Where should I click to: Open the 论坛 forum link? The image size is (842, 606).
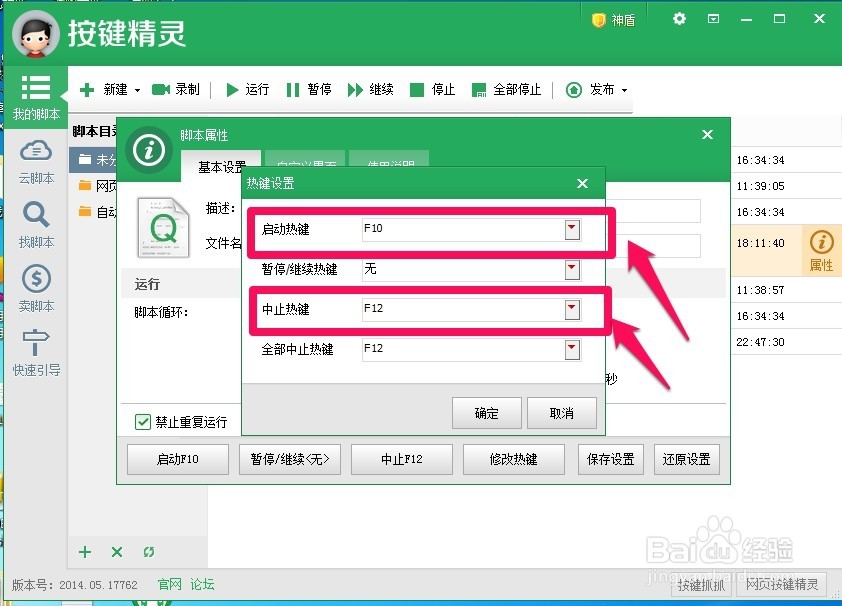[202, 584]
